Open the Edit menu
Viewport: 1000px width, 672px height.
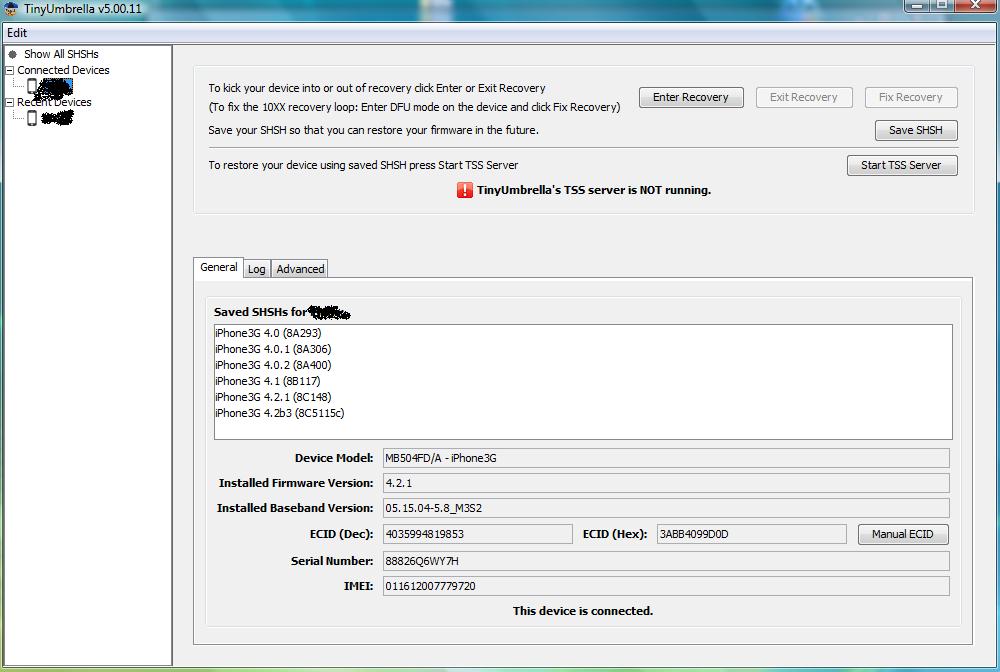17,33
